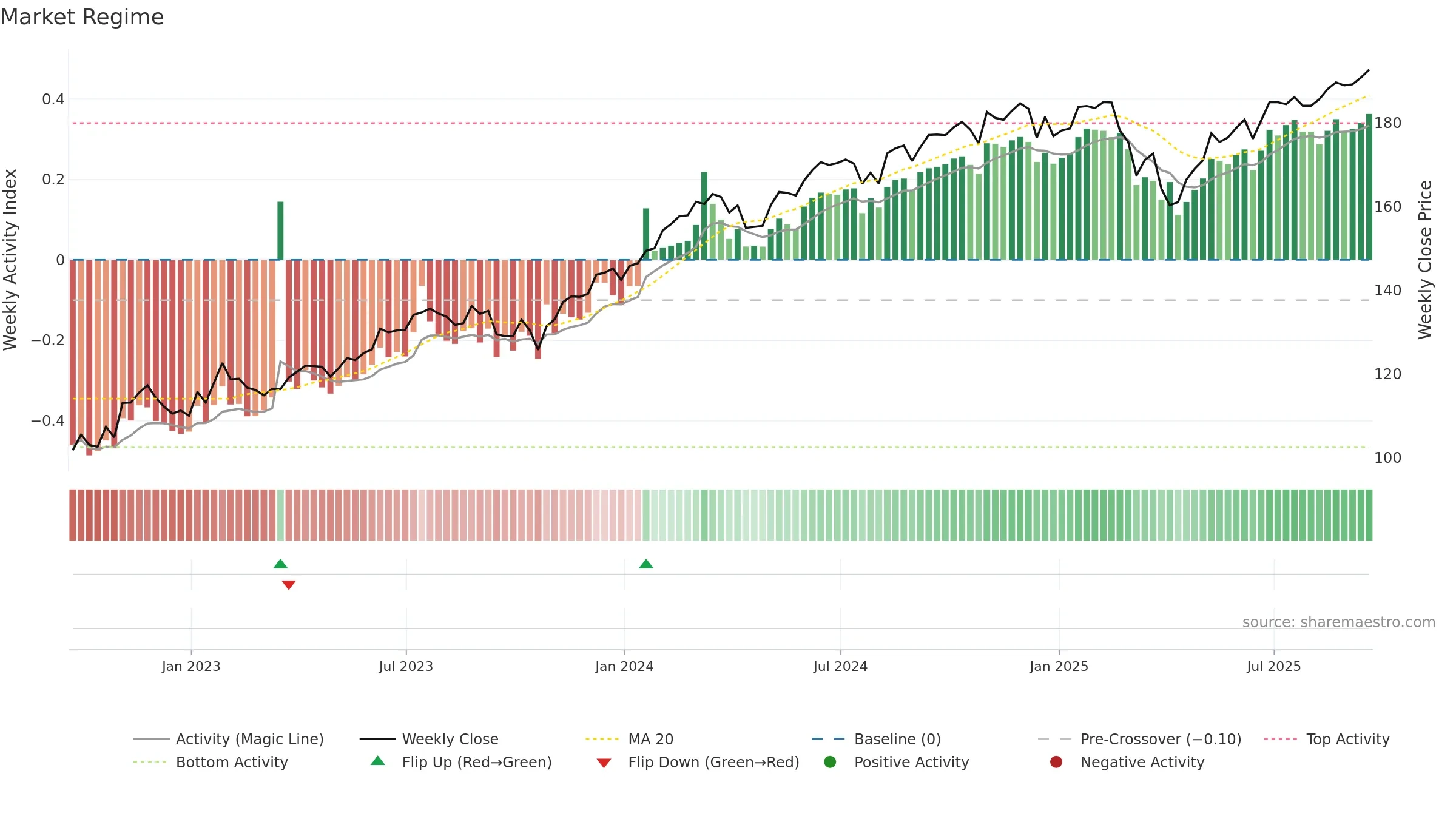Select the green flip-up marker in spring 2023
The height and width of the screenshot is (819, 1456).
pyautogui.click(x=280, y=564)
